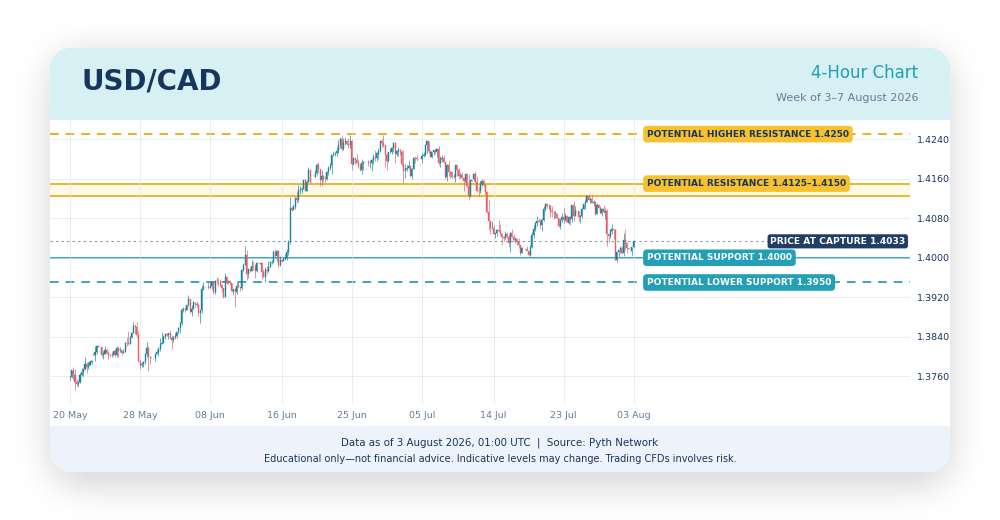
Task: Select the Potential Resistance 1.4125–1.4150 tag
Action: (746, 183)
